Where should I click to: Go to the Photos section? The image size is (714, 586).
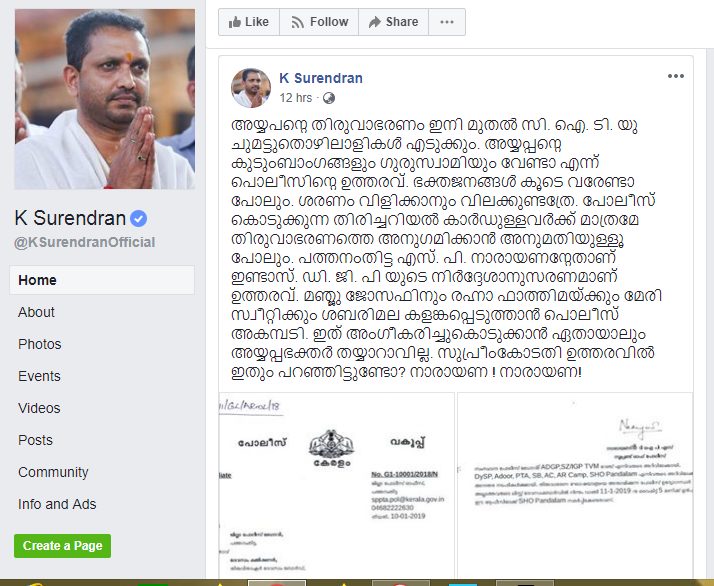[x=40, y=344]
